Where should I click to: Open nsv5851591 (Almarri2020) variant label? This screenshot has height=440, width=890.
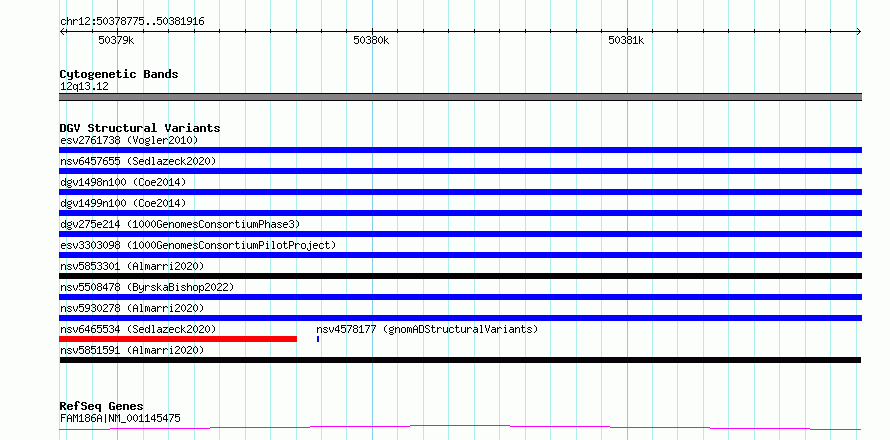coord(132,350)
